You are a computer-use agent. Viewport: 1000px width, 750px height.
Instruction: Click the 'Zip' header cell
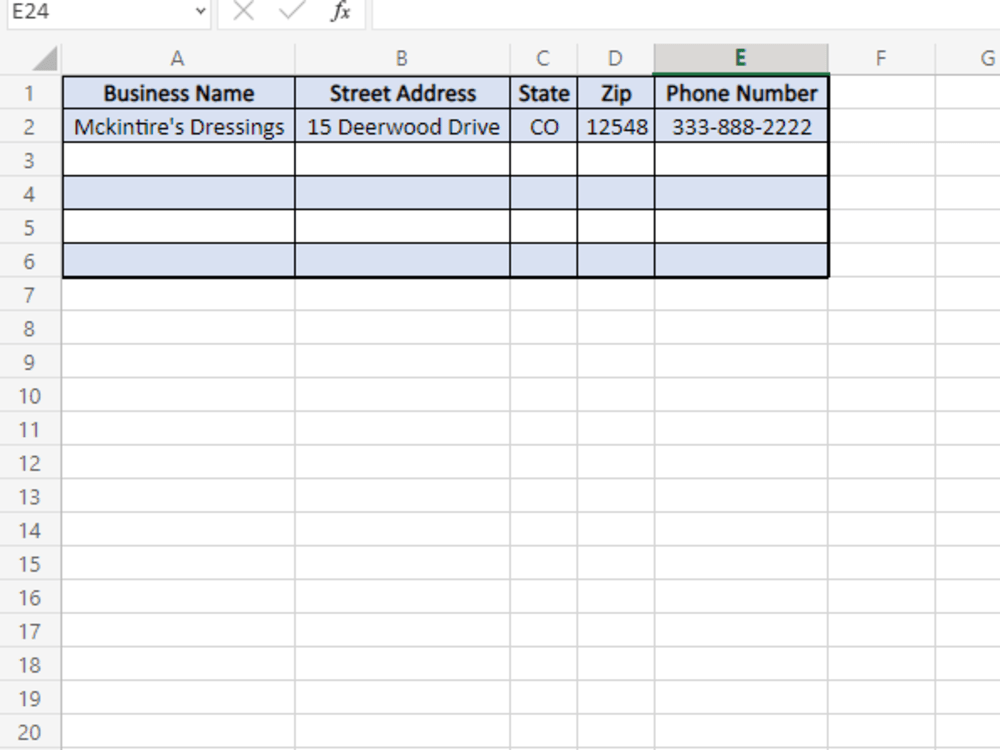(615, 93)
